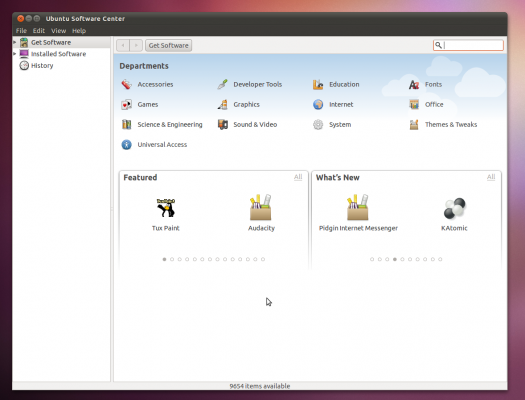Open the System gear icon
The width and height of the screenshot is (525, 400).
coord(318,125)
